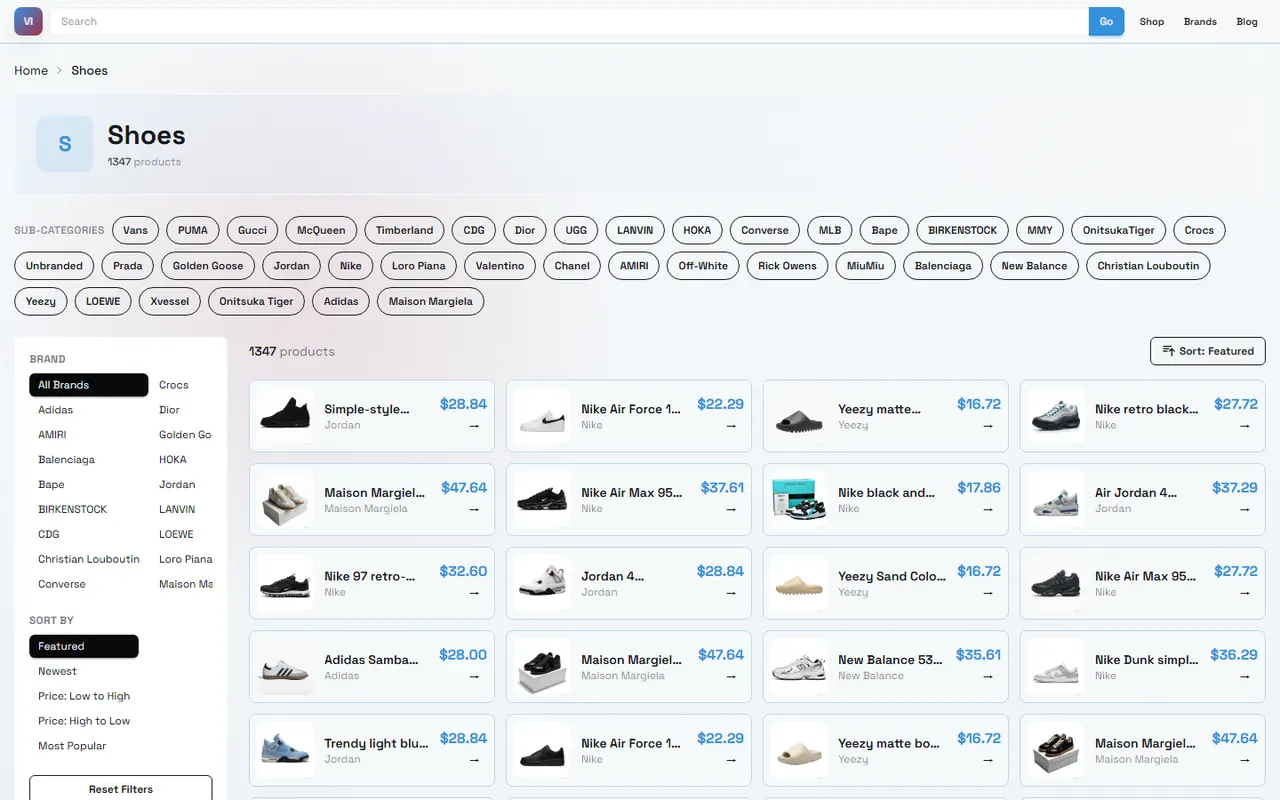Image resolution: width=1280 pixels, height=800 pixels.
Task: Select the Christian Louboutin sub-category chip
Action: tap(1148, 266)
